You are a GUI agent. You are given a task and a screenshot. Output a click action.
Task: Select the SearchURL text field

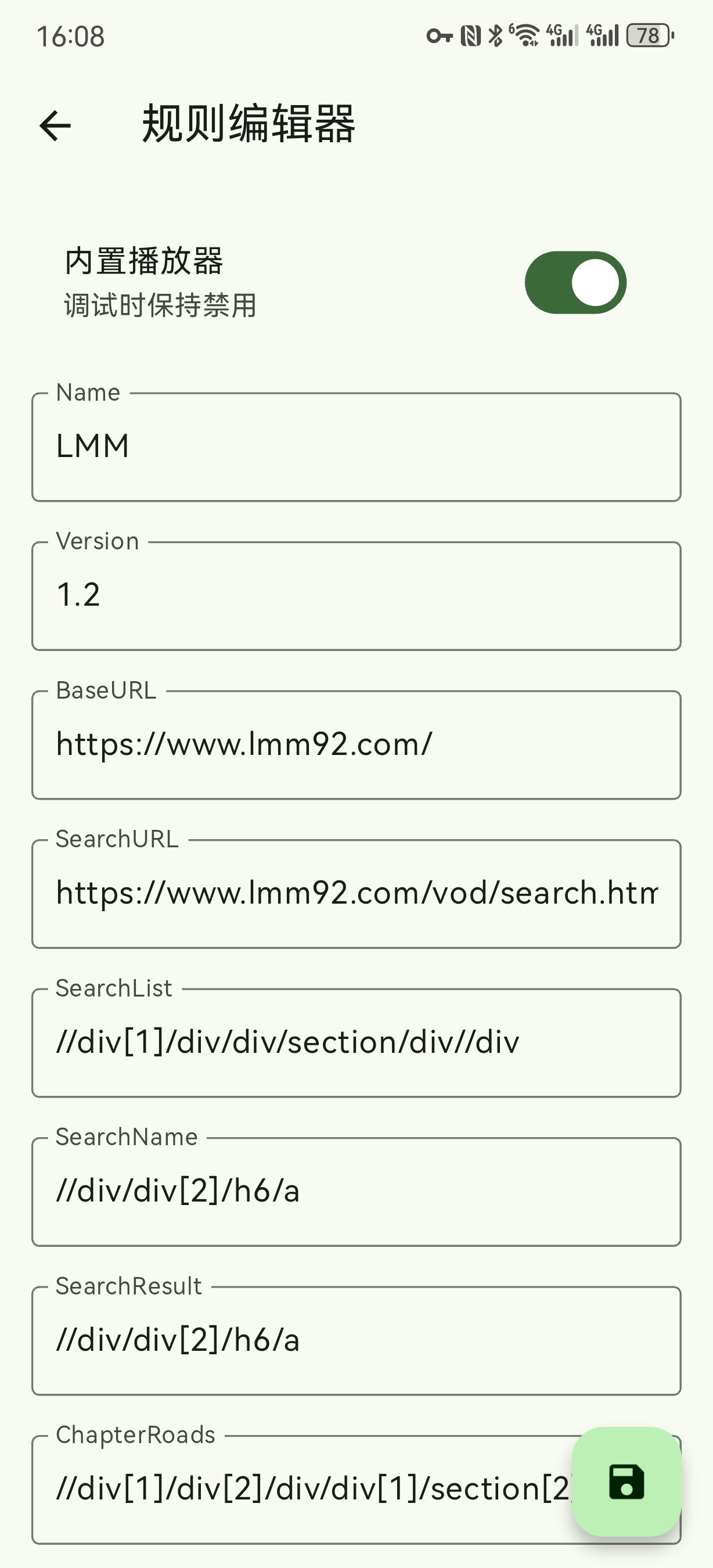356,894
